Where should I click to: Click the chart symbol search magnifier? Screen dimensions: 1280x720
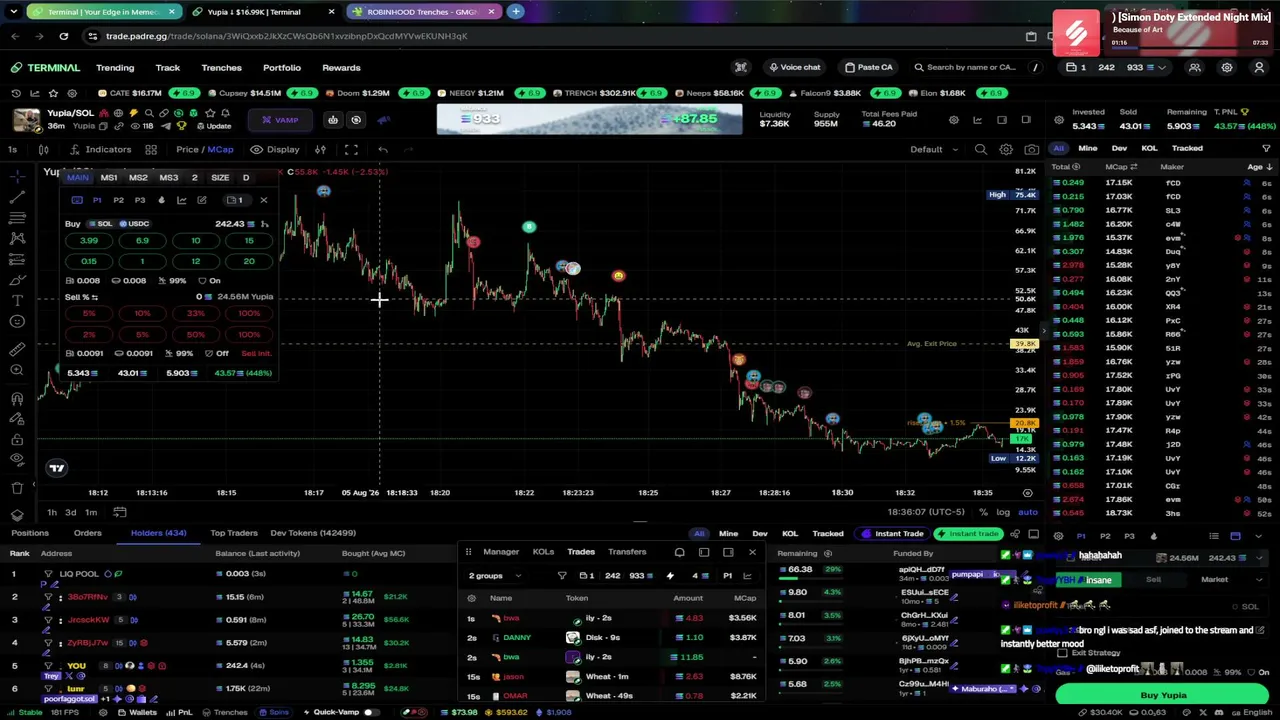(x=981, y=150)
